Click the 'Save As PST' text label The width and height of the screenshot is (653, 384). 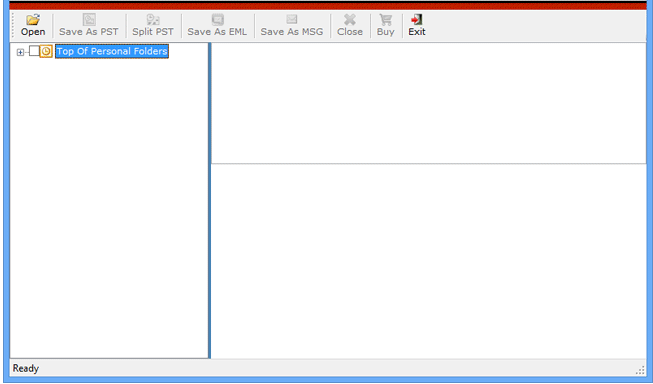(89, 32)
